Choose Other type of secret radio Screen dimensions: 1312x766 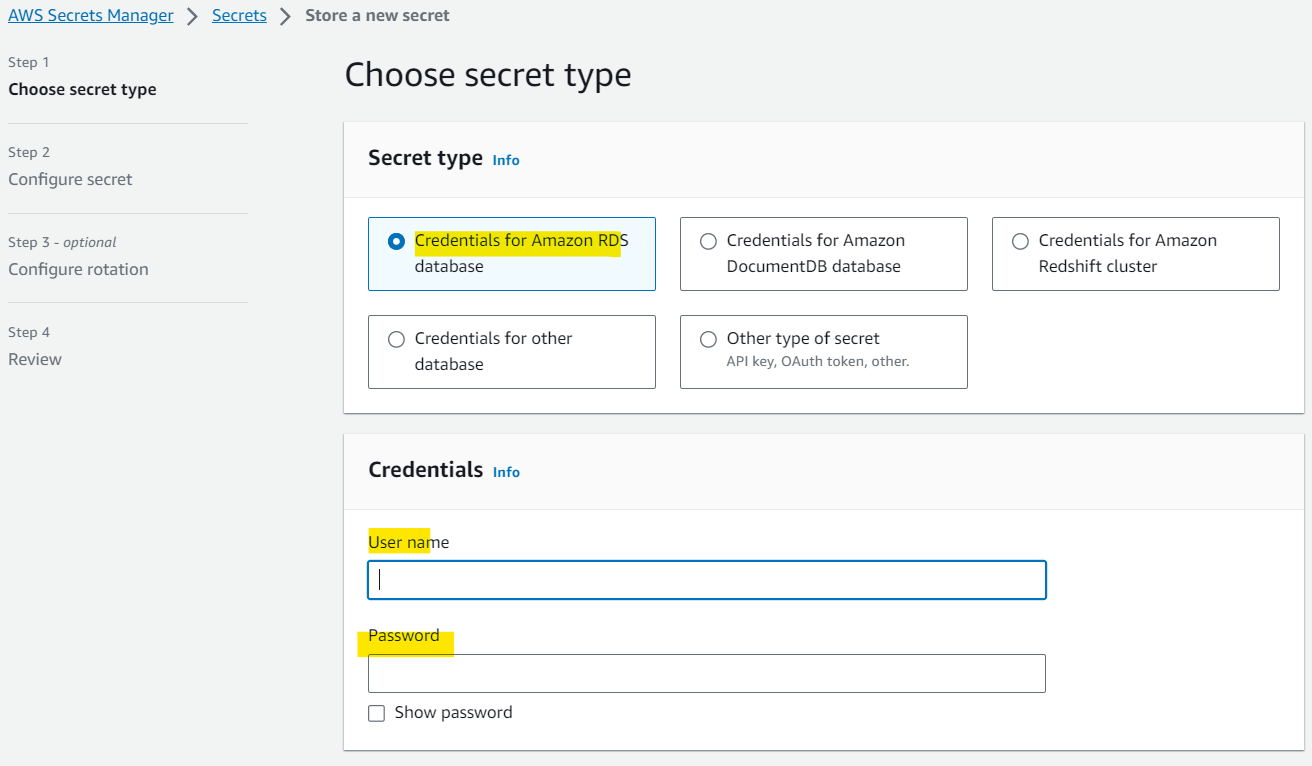tap(708, 339)
